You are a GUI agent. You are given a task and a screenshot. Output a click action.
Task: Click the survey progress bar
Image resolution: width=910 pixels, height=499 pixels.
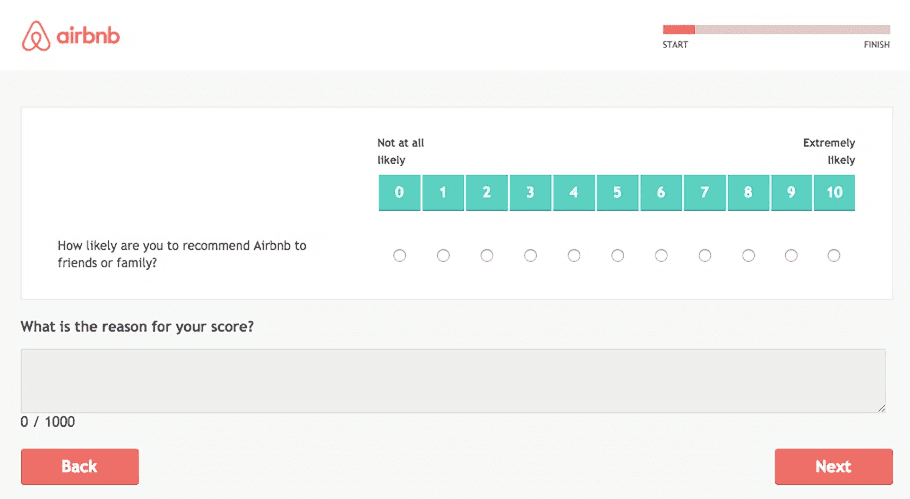[776, 30]
